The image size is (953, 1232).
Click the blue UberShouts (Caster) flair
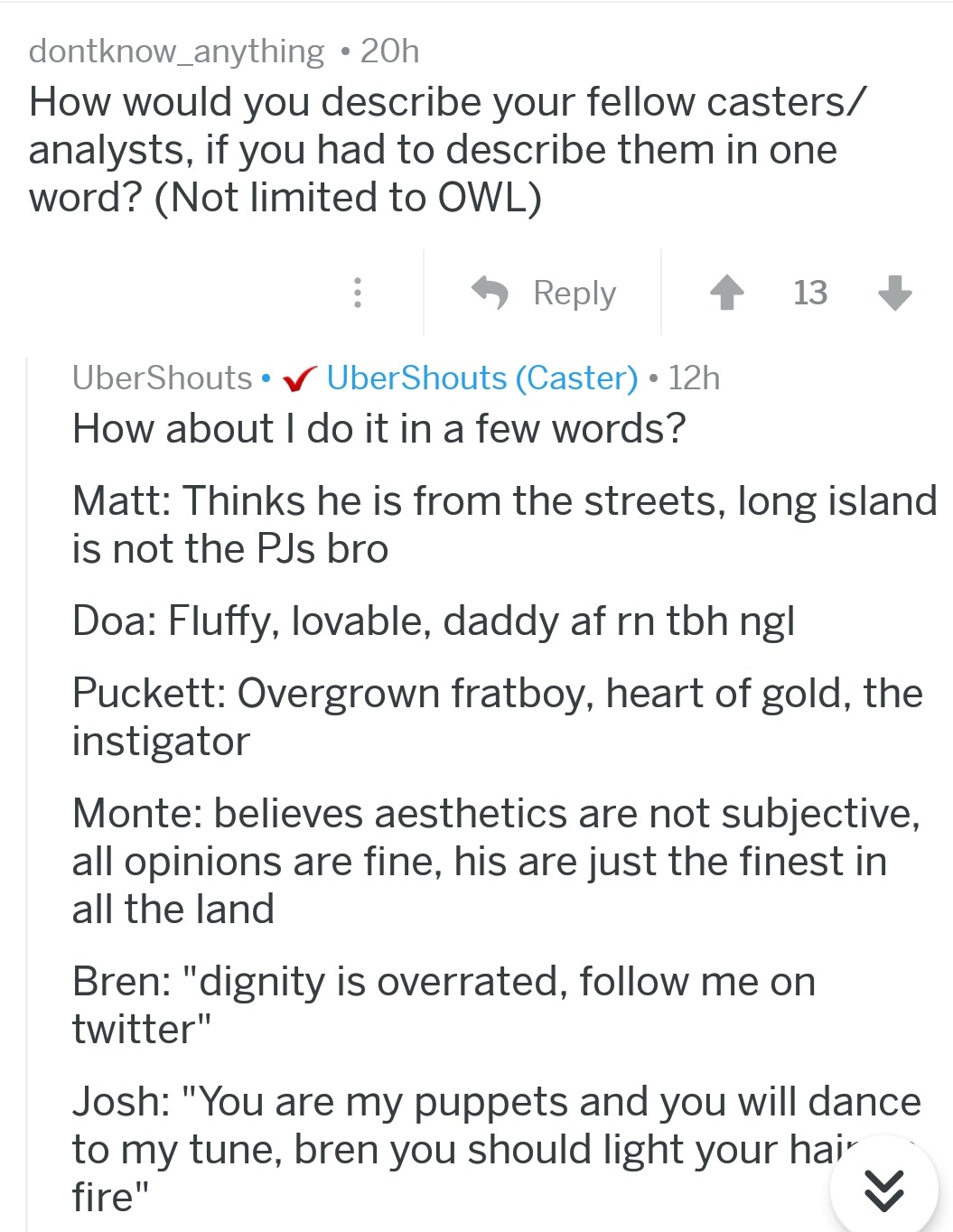click(x=482, y=378)
